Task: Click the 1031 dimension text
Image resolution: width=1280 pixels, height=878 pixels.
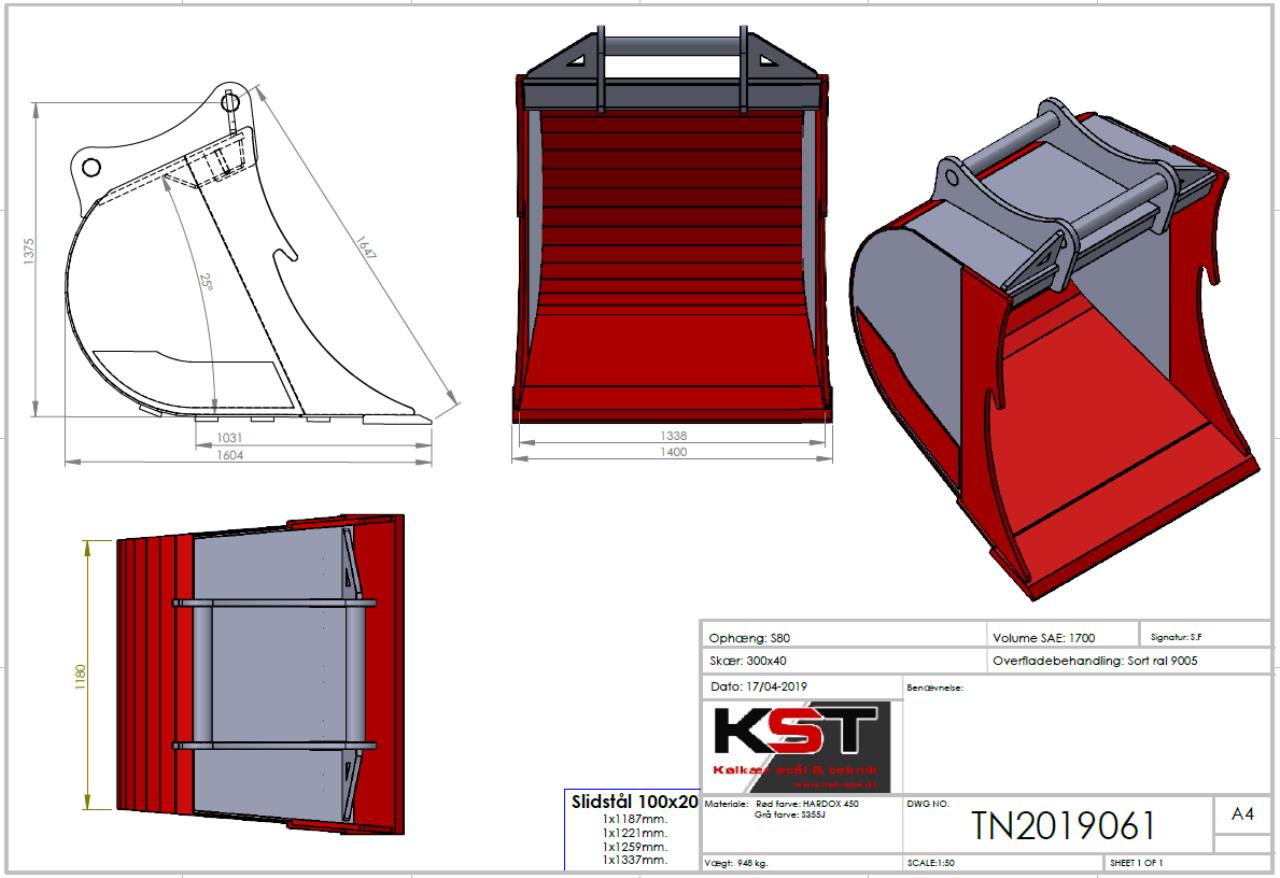Action: [x=230, y=438]
